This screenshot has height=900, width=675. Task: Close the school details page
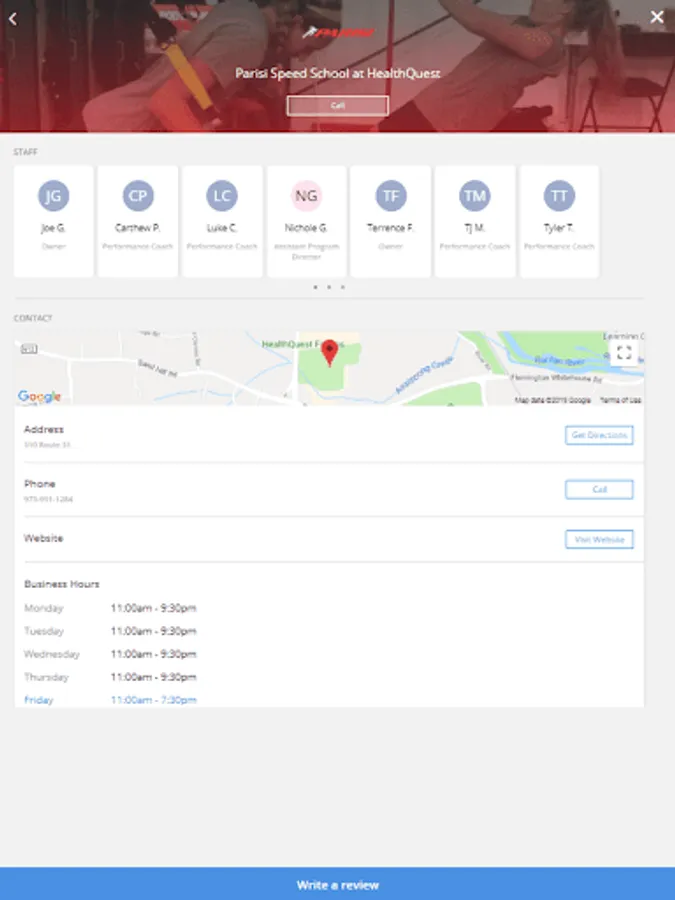(x=657, y=17)
